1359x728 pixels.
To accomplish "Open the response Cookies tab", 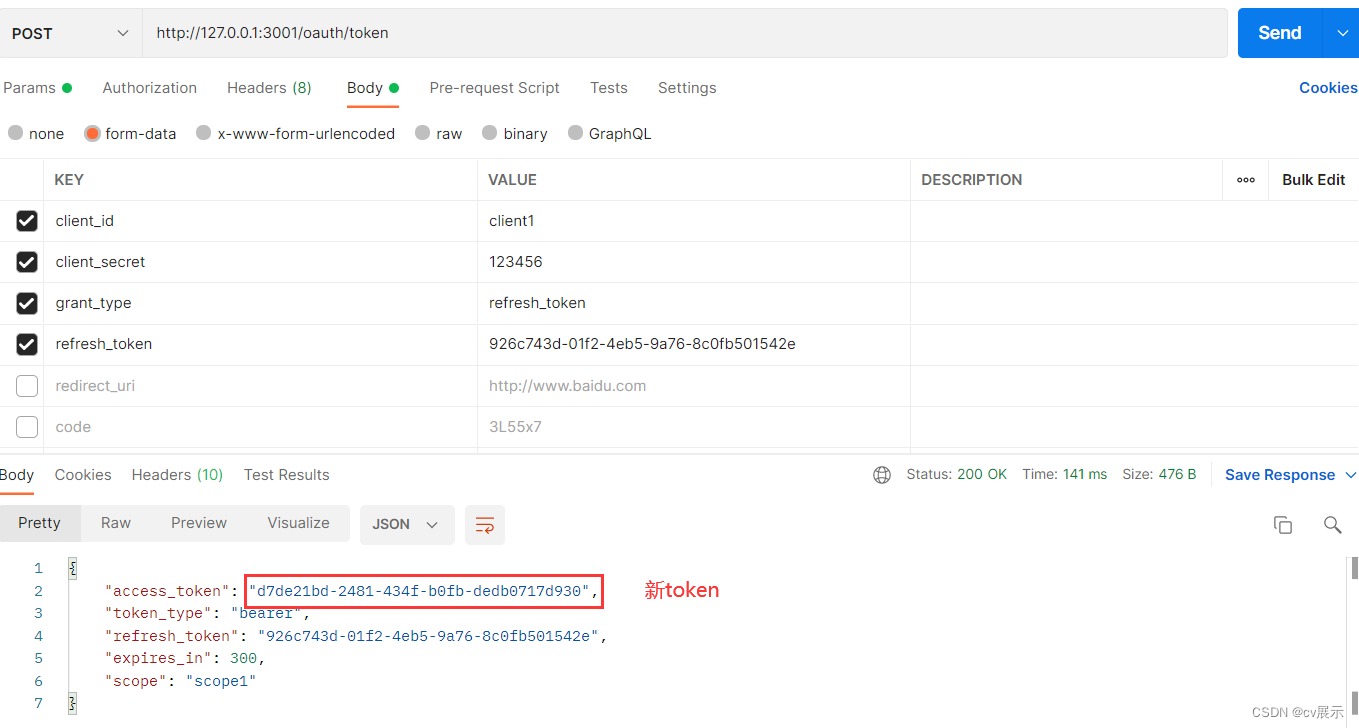I will coord(83,475).
